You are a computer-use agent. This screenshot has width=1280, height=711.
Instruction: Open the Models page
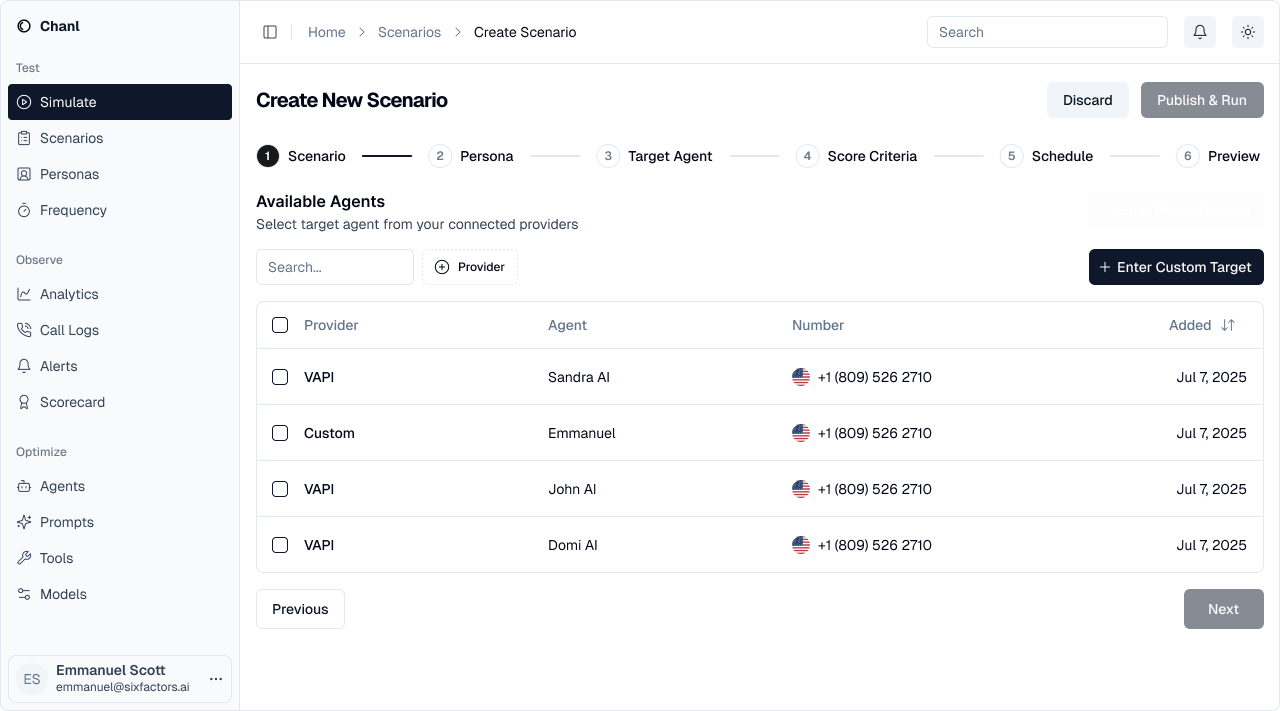(x=63, y=594)
